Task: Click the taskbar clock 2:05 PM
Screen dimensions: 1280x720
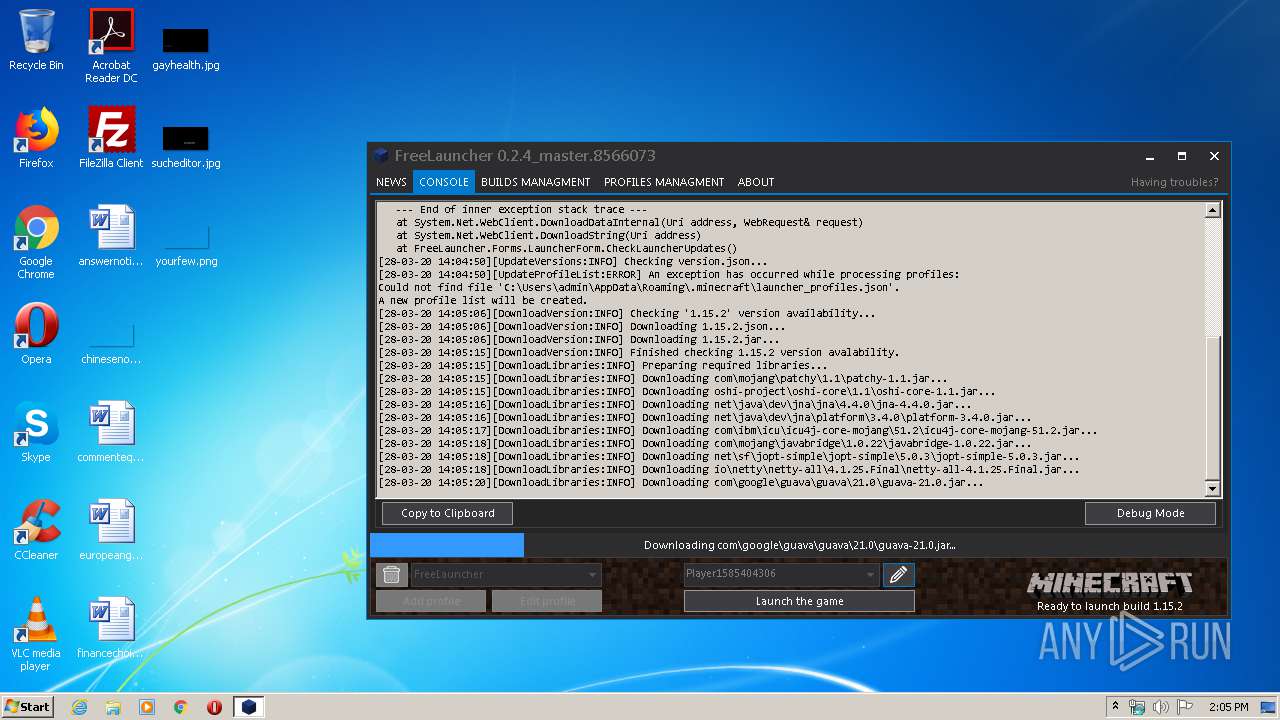Action: click(1228, 707)
